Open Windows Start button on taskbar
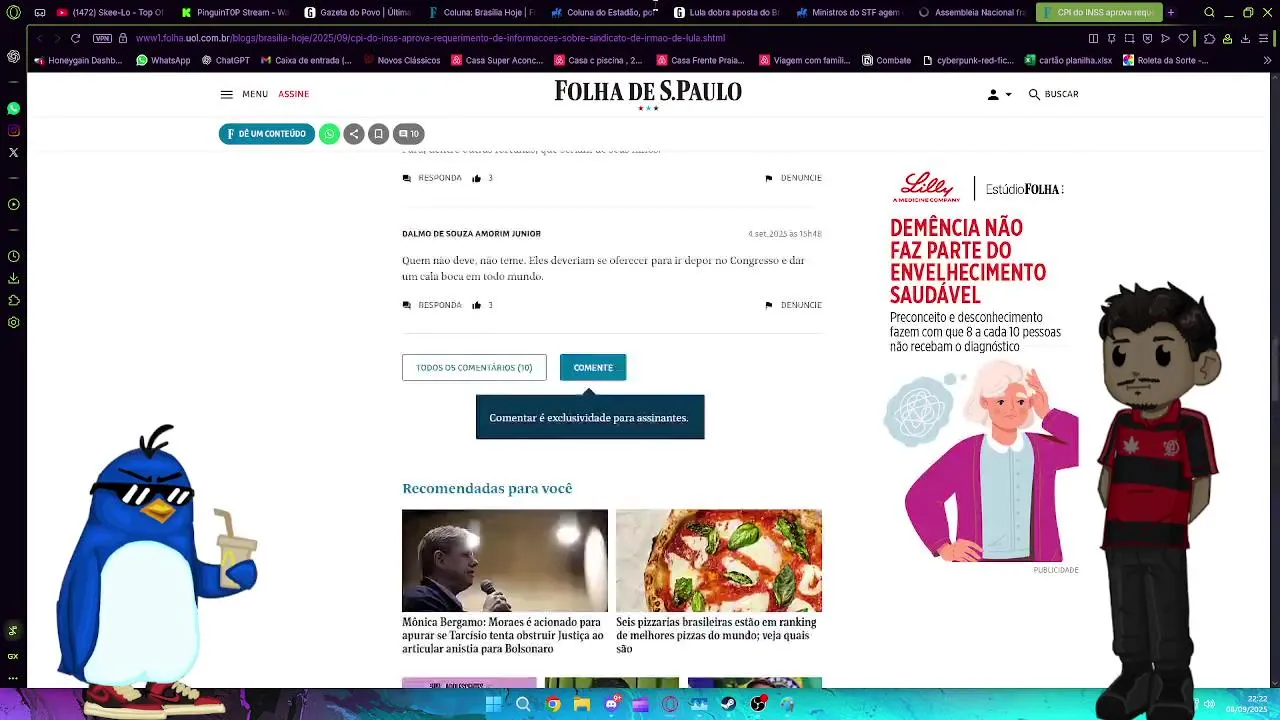 coord(493,704)
